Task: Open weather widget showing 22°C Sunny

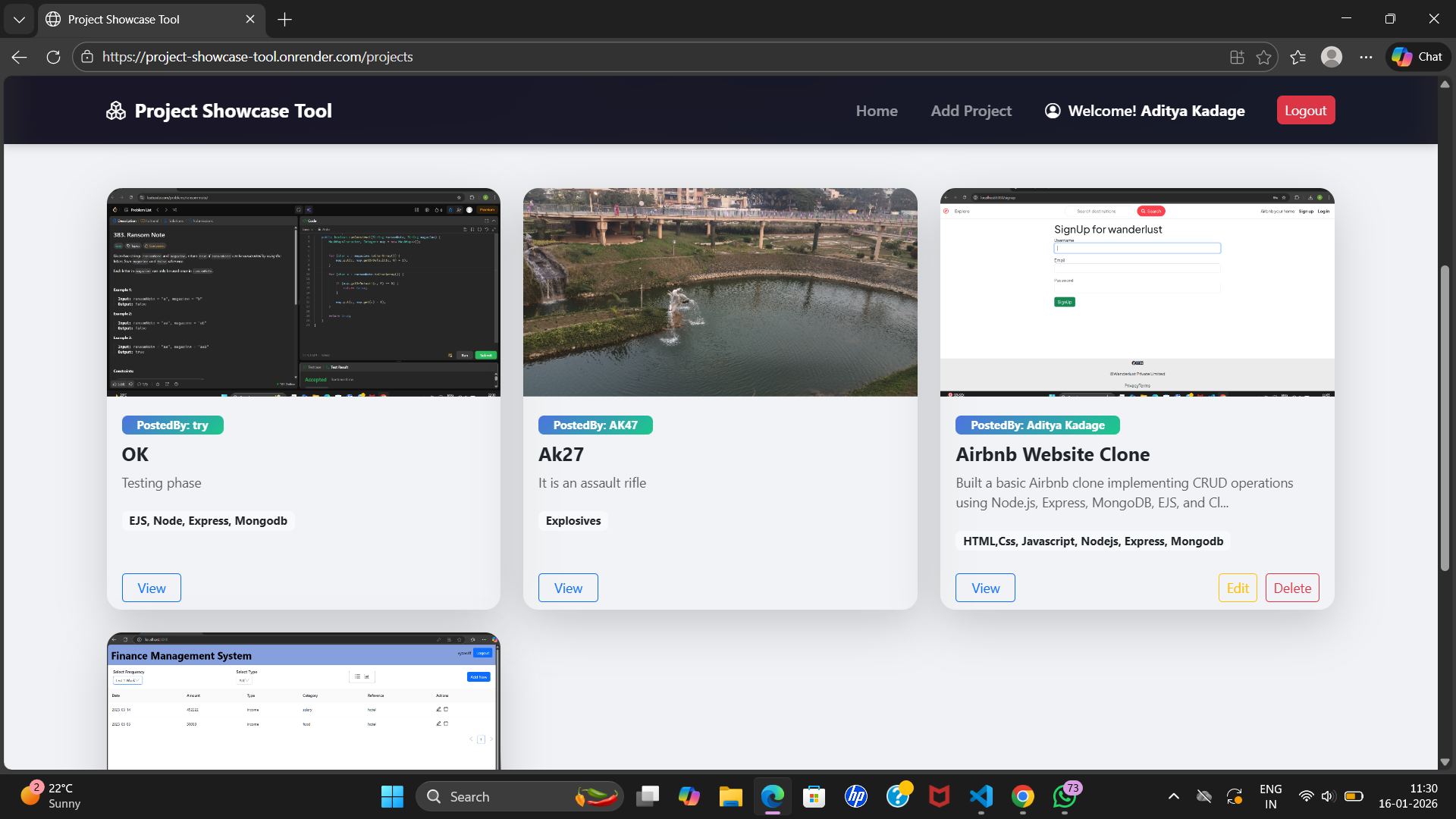Action: coord(52,796)
